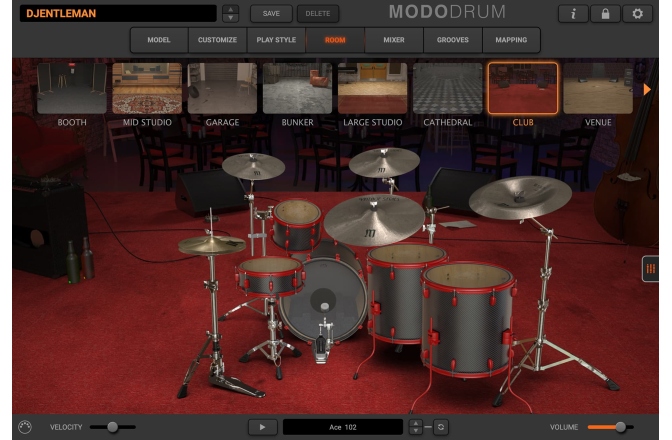Image resolution: width=672 pixels, height=440 pixels.
Task: Open the DJENTLEMAN preset name field
Action: point(114,14)
